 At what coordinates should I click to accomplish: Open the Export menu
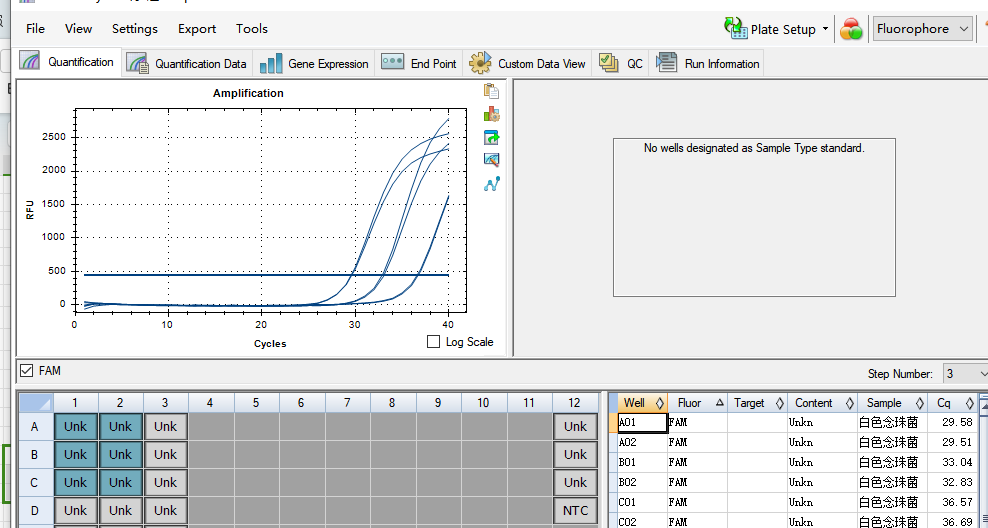197,29
